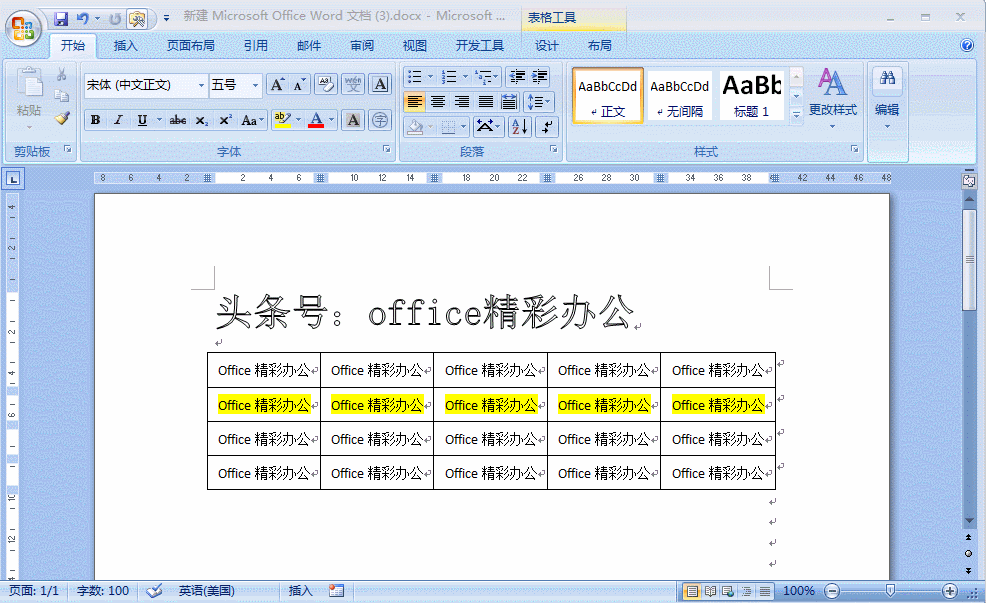Screen dimensions: 986x603
Task: Open the Word Help question mark
Action: pos(967,45)
